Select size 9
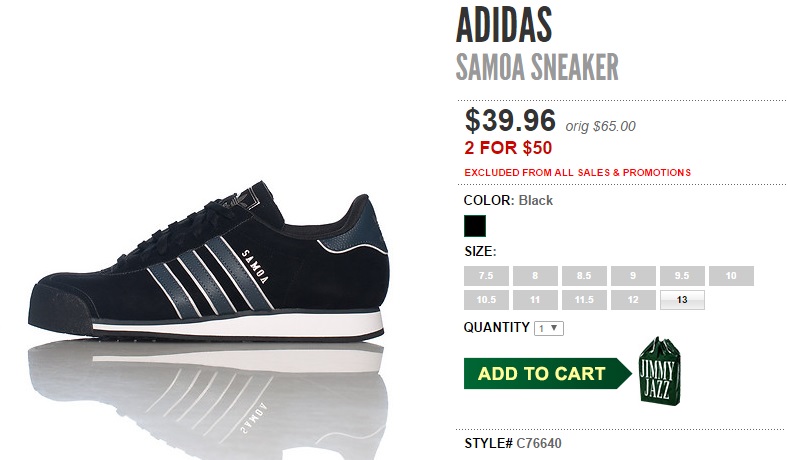Screen dimensions: 787x460 (x=633, y=276)
